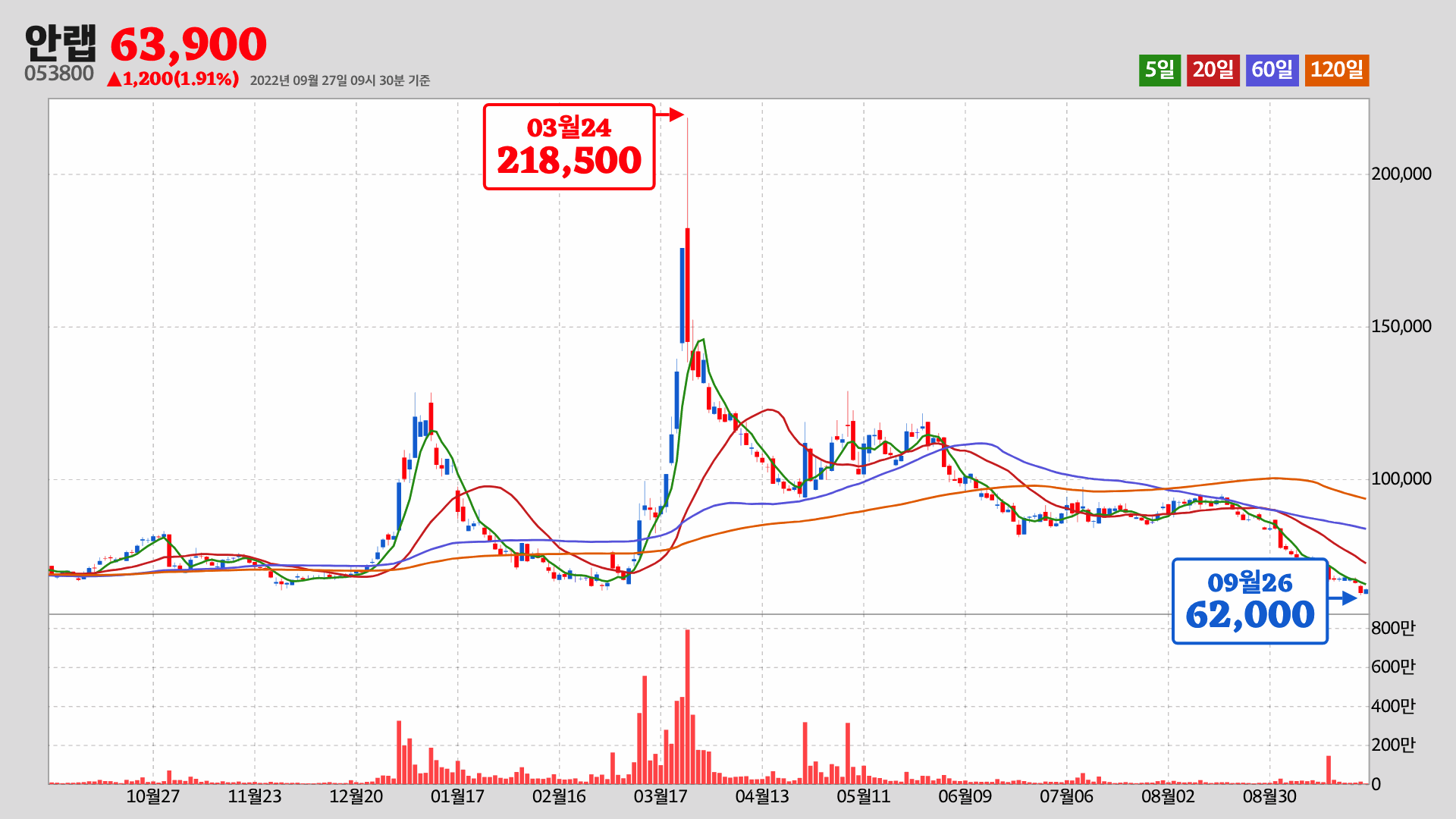
Task: Click the tallest volume bar near 800만
Action: point(688,707)
